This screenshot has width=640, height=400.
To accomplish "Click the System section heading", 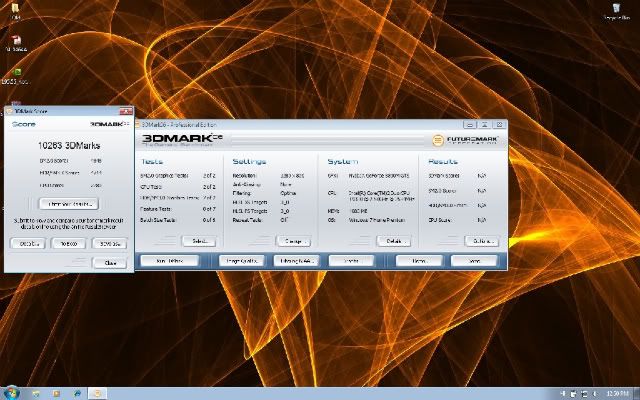I will point(343,162).
